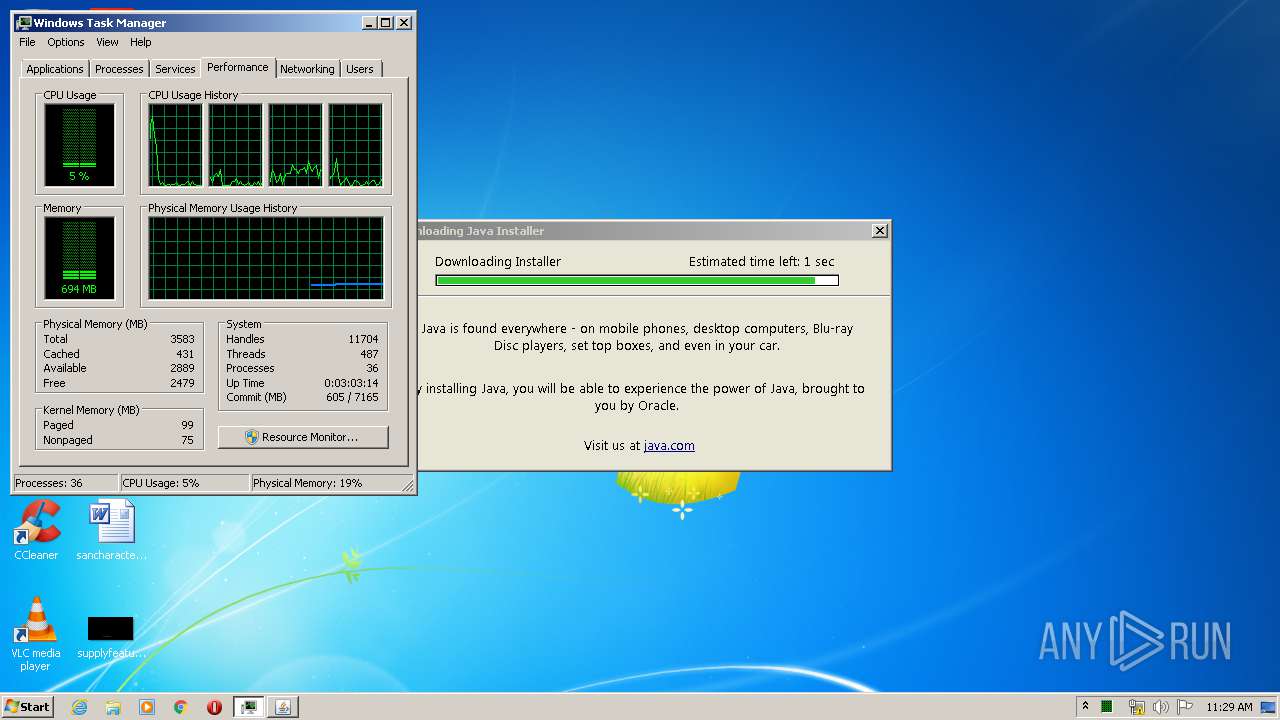Open the volume speaker tray icon

pyautogui.click(x=1160, y=707)
